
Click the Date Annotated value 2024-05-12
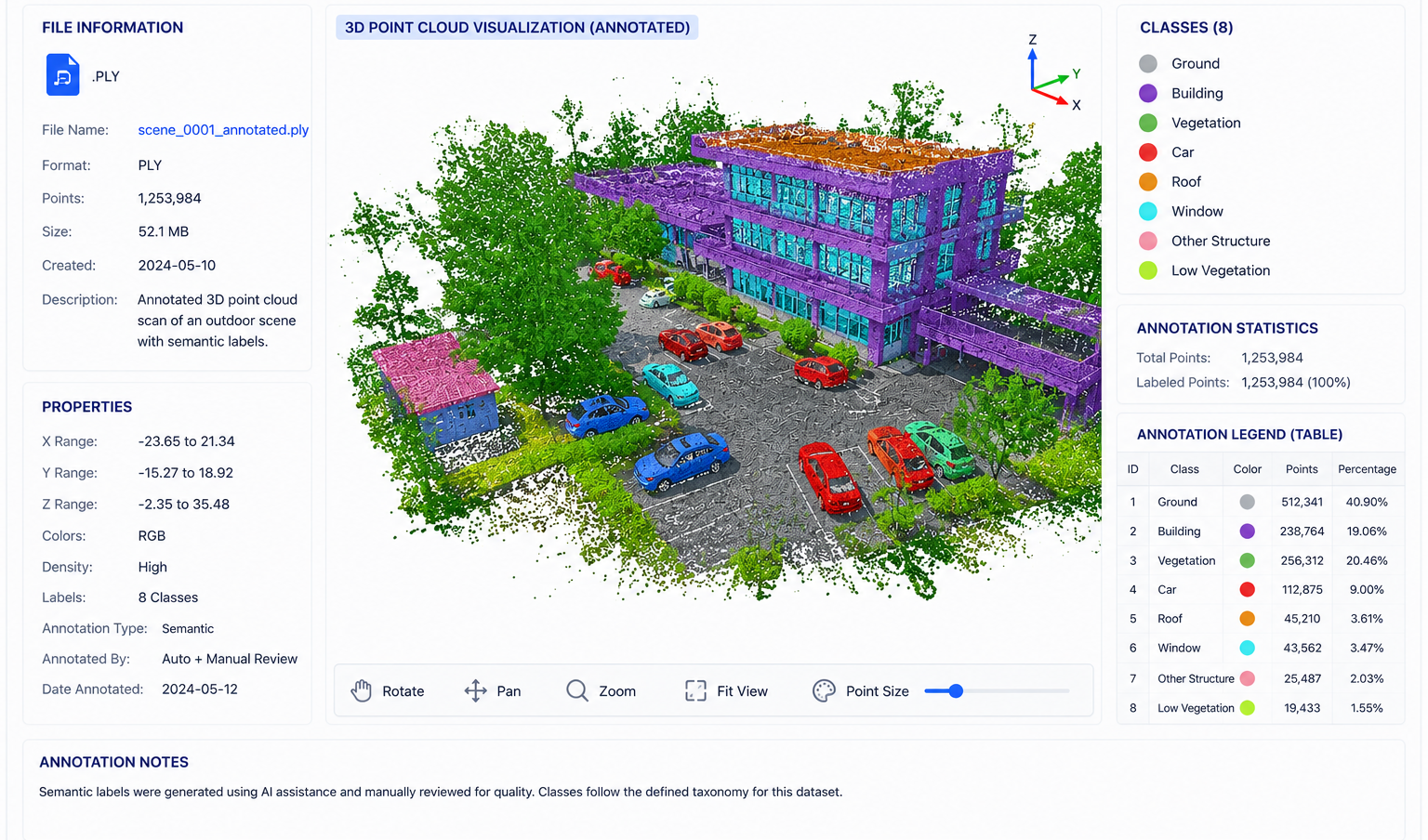point(200,689)
